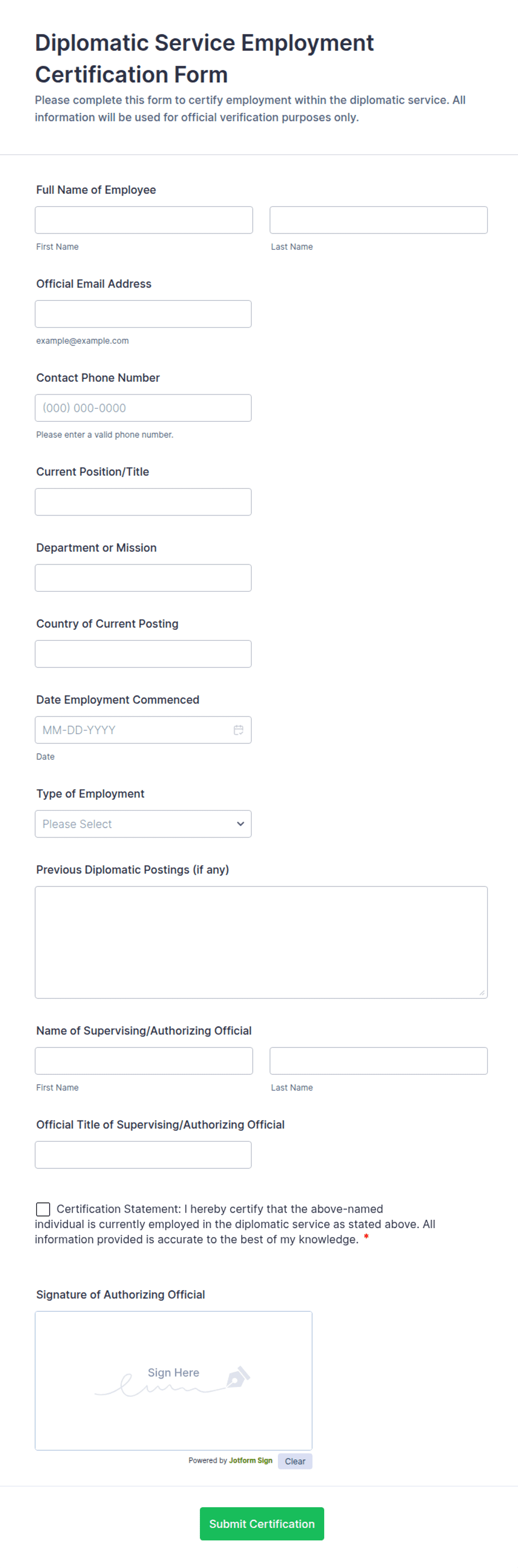Open the Please Select employment type menu

(x=143, y=824)
